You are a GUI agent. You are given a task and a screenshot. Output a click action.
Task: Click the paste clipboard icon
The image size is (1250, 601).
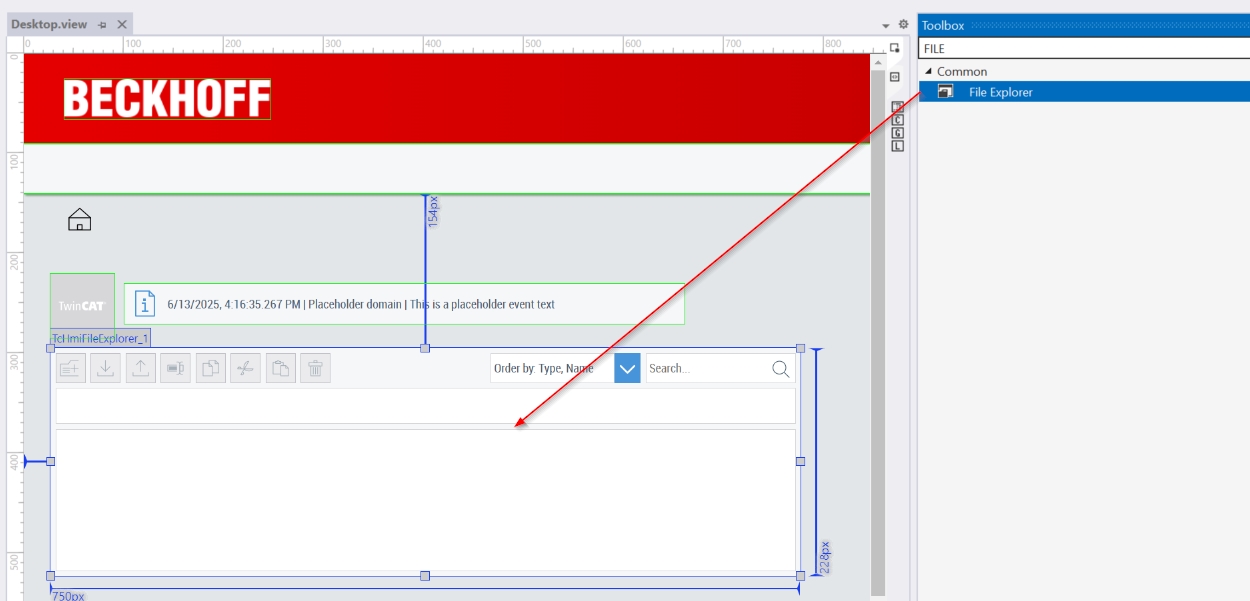[x=281, y=368]
